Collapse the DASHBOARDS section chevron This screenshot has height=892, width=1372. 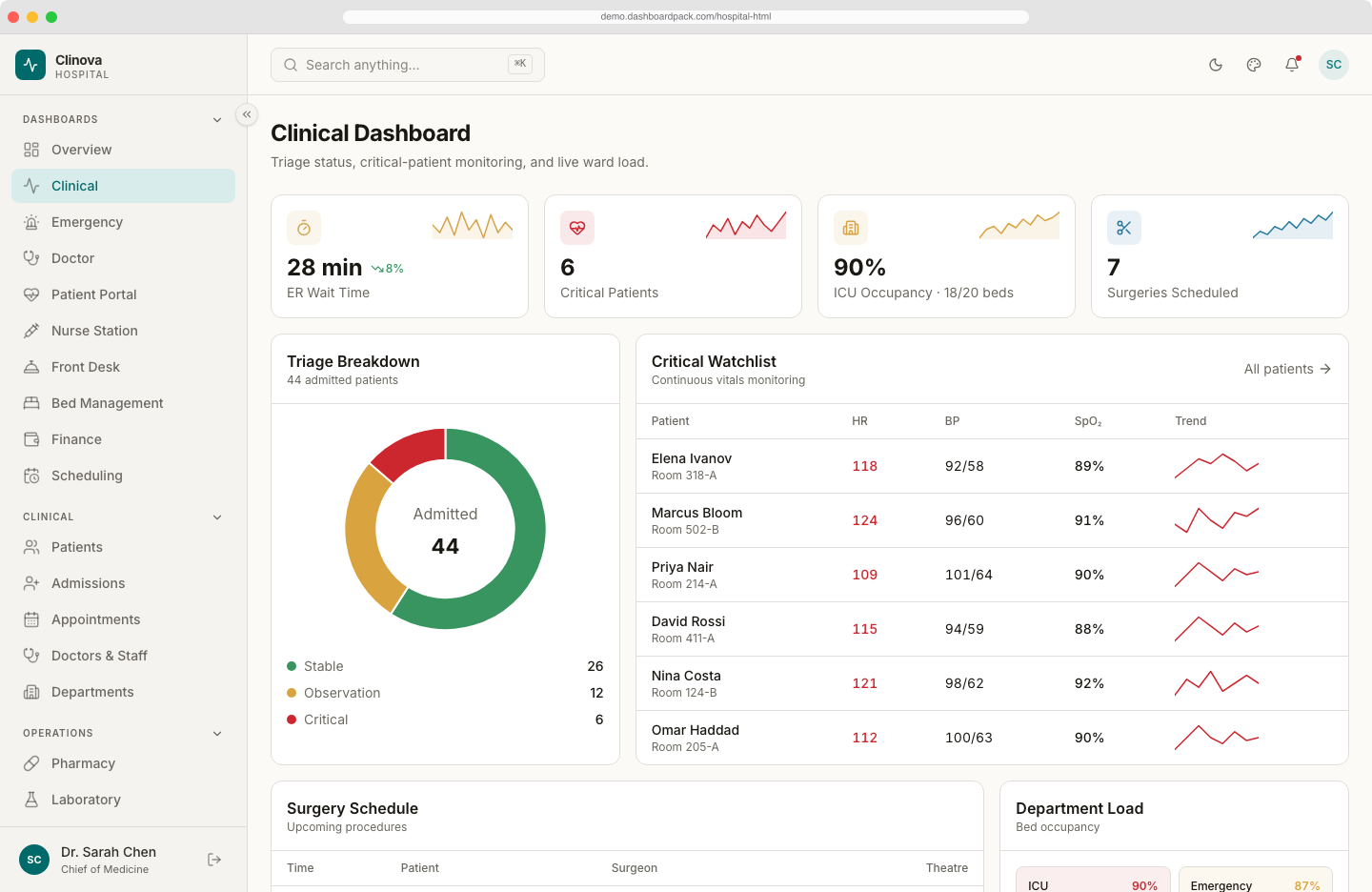(217, 120)
